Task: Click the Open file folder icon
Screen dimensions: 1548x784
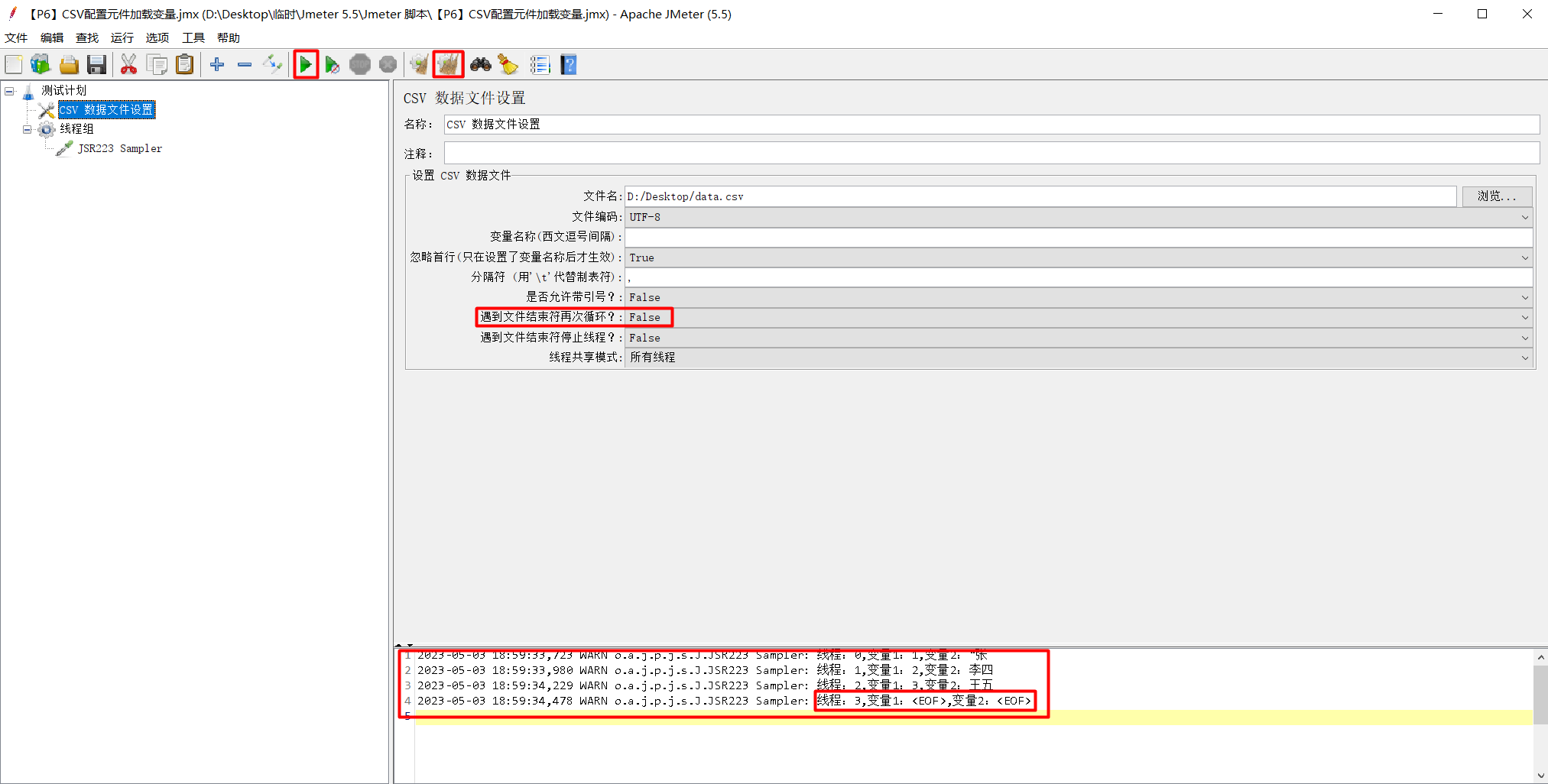Action: (69, 65)
